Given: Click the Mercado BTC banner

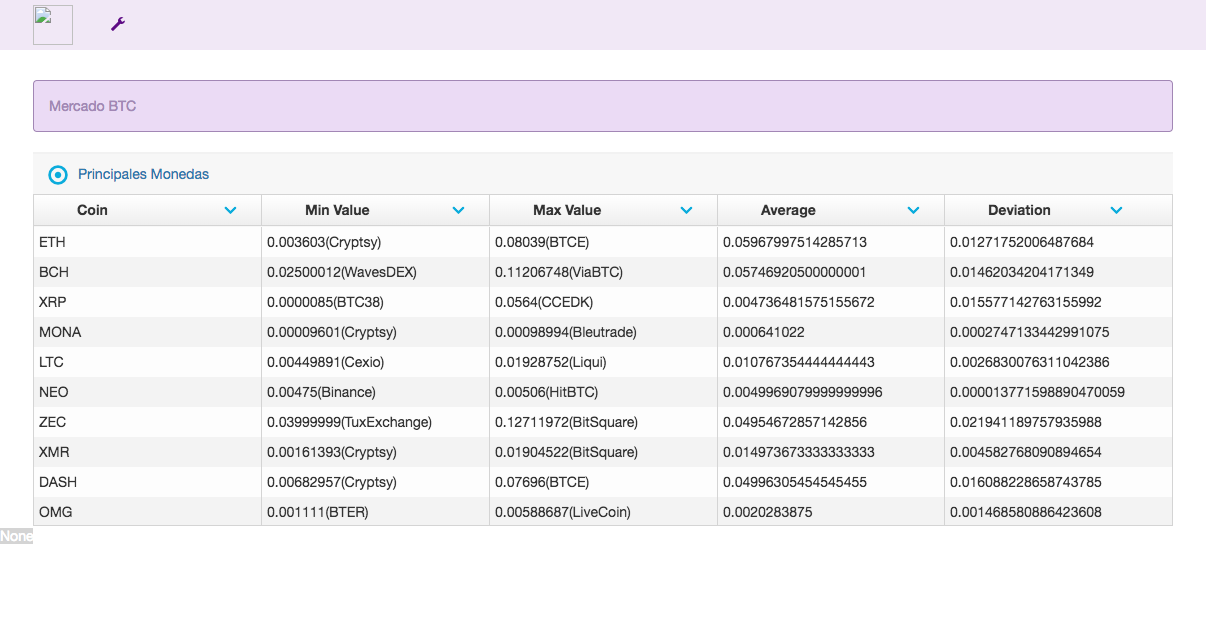Looking at the screenshot, I should pos(603,106).
